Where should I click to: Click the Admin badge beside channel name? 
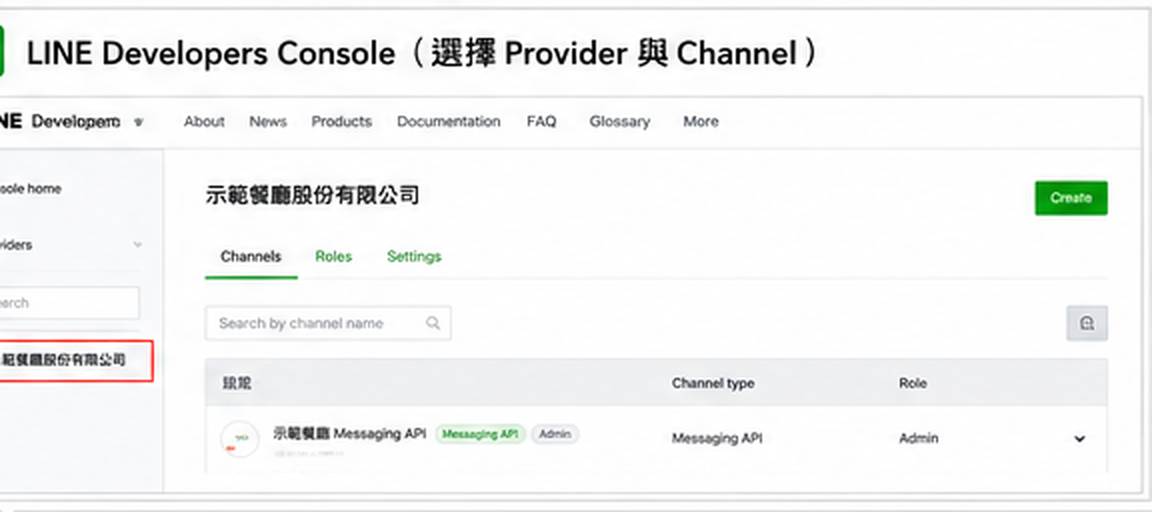(555, 434)
